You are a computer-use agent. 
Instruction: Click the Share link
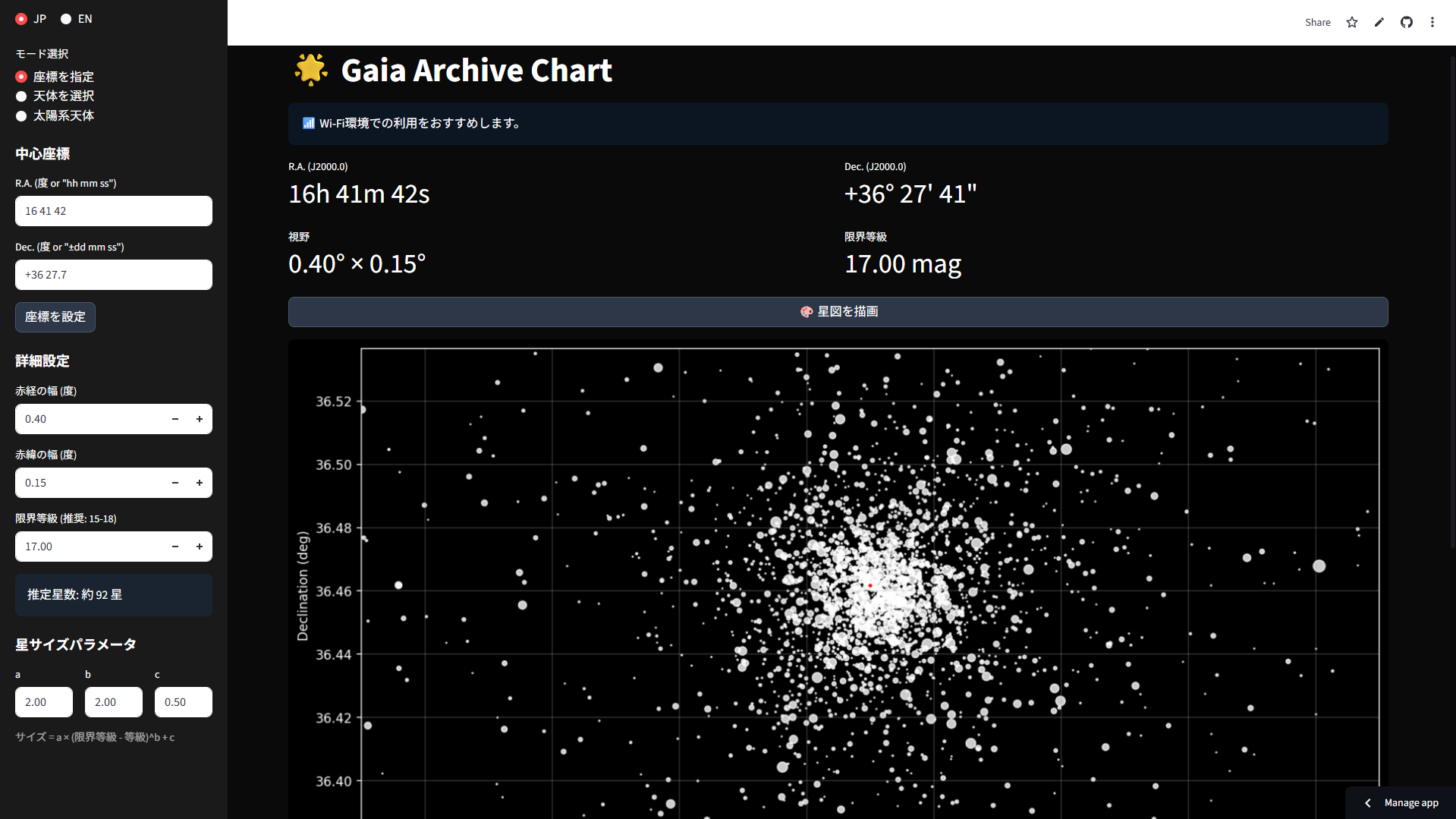pos(1317,22)
